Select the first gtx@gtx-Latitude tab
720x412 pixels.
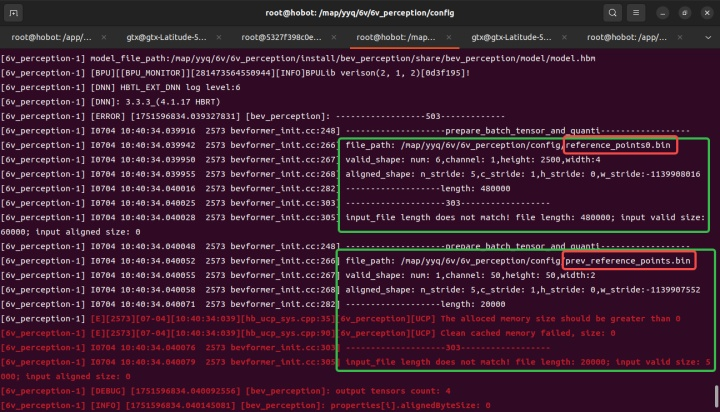[163, 36]
